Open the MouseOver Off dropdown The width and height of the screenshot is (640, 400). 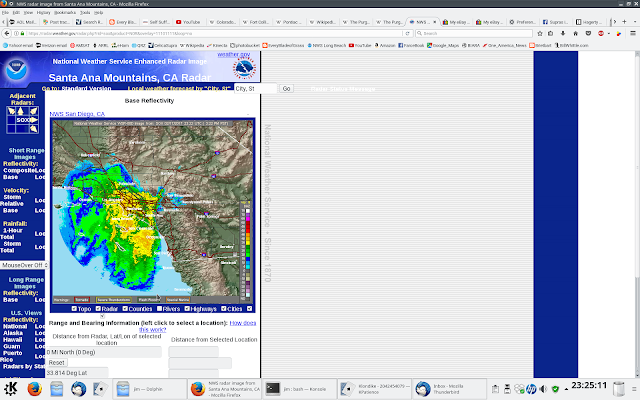[x=24, y=265]
